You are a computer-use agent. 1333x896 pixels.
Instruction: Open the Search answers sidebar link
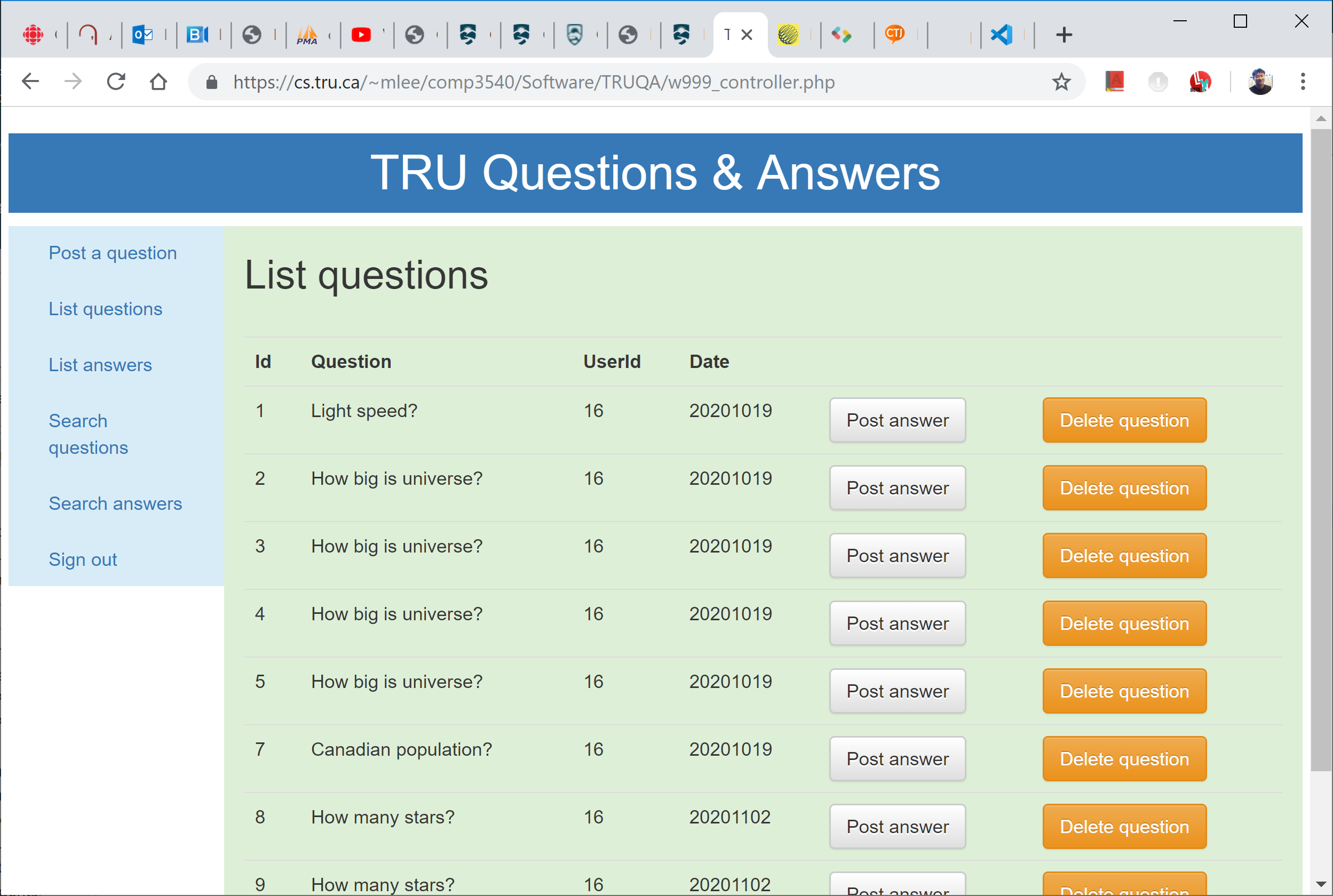[x=115, y=503]
